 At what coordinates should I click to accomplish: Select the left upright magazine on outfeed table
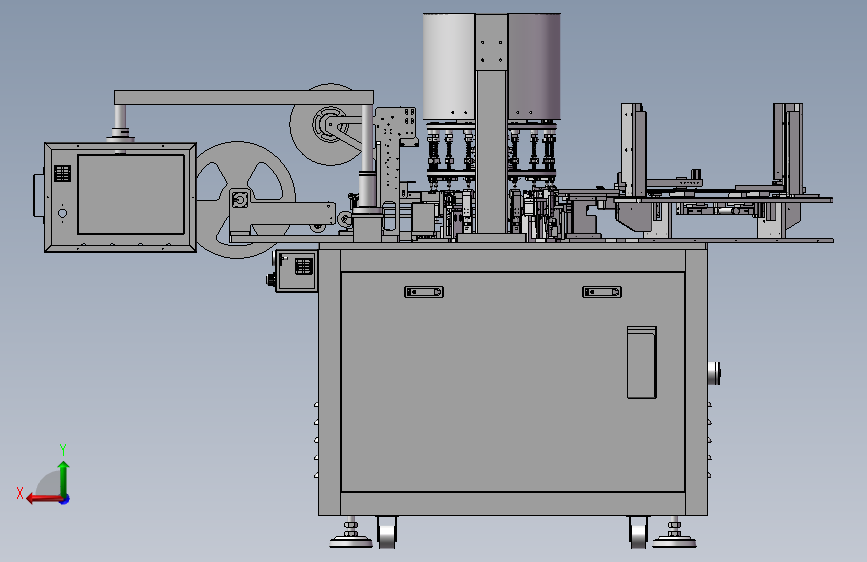click(633, 150)
